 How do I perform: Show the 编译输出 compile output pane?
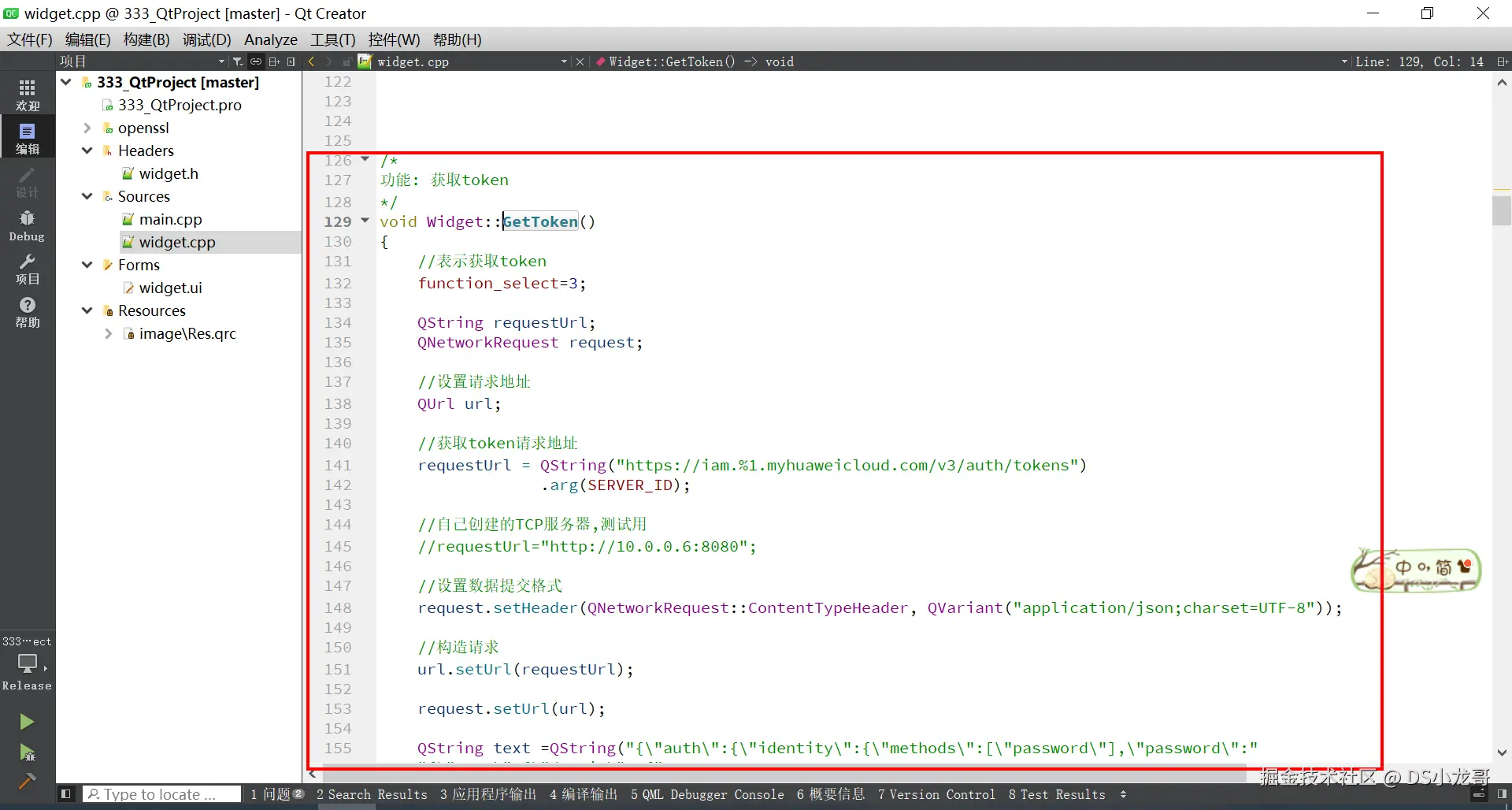584,794
